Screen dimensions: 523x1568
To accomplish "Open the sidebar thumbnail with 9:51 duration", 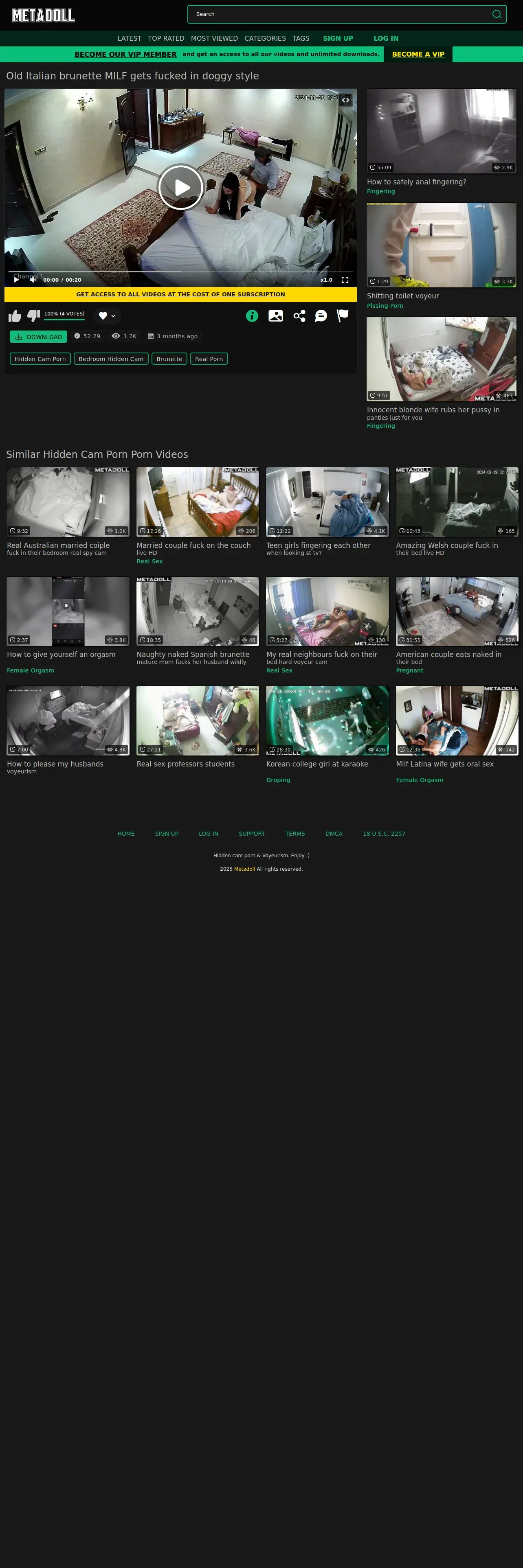I will [x=442, y=359].
